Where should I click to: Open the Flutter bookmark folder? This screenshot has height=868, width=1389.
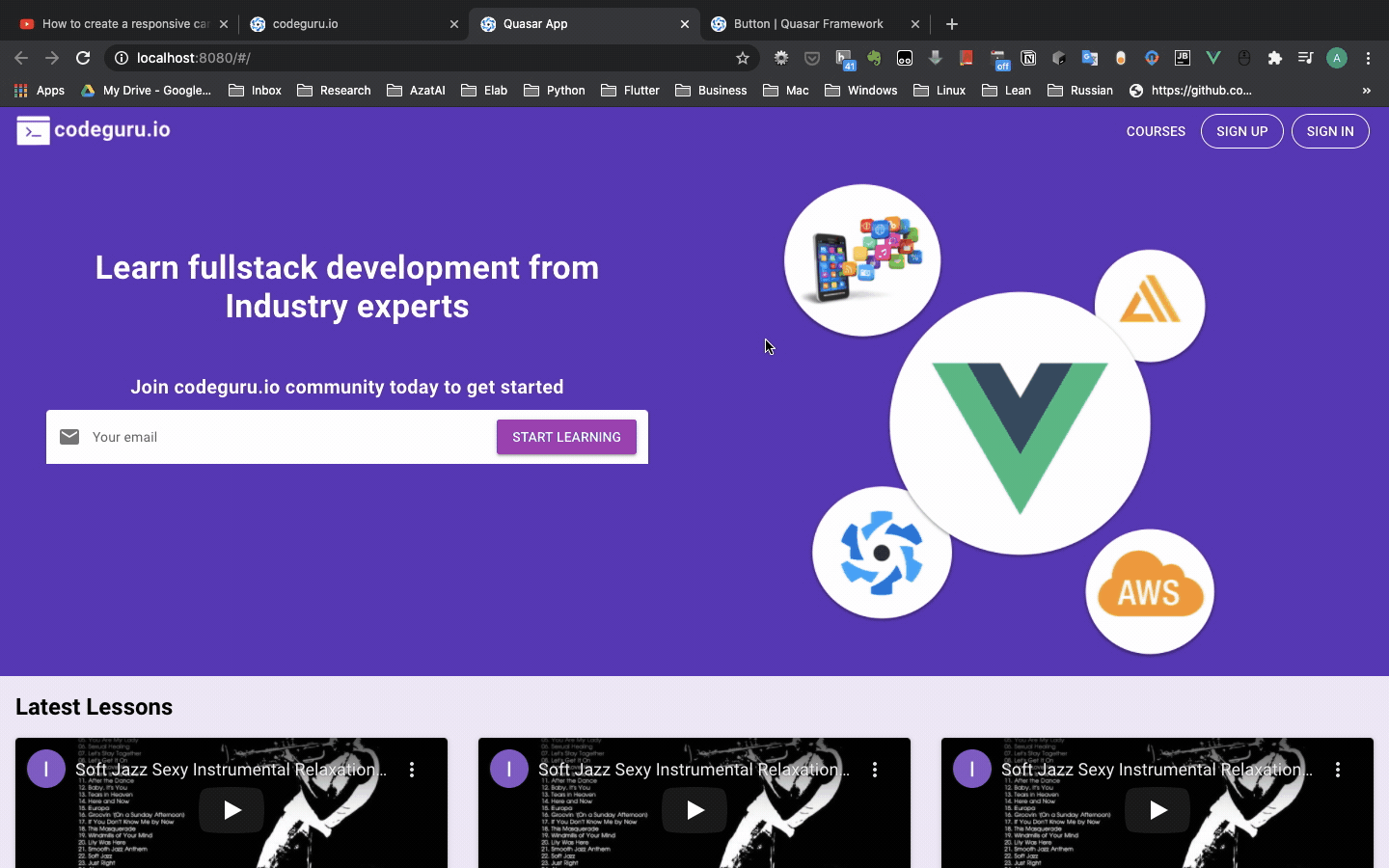point(630,91)
